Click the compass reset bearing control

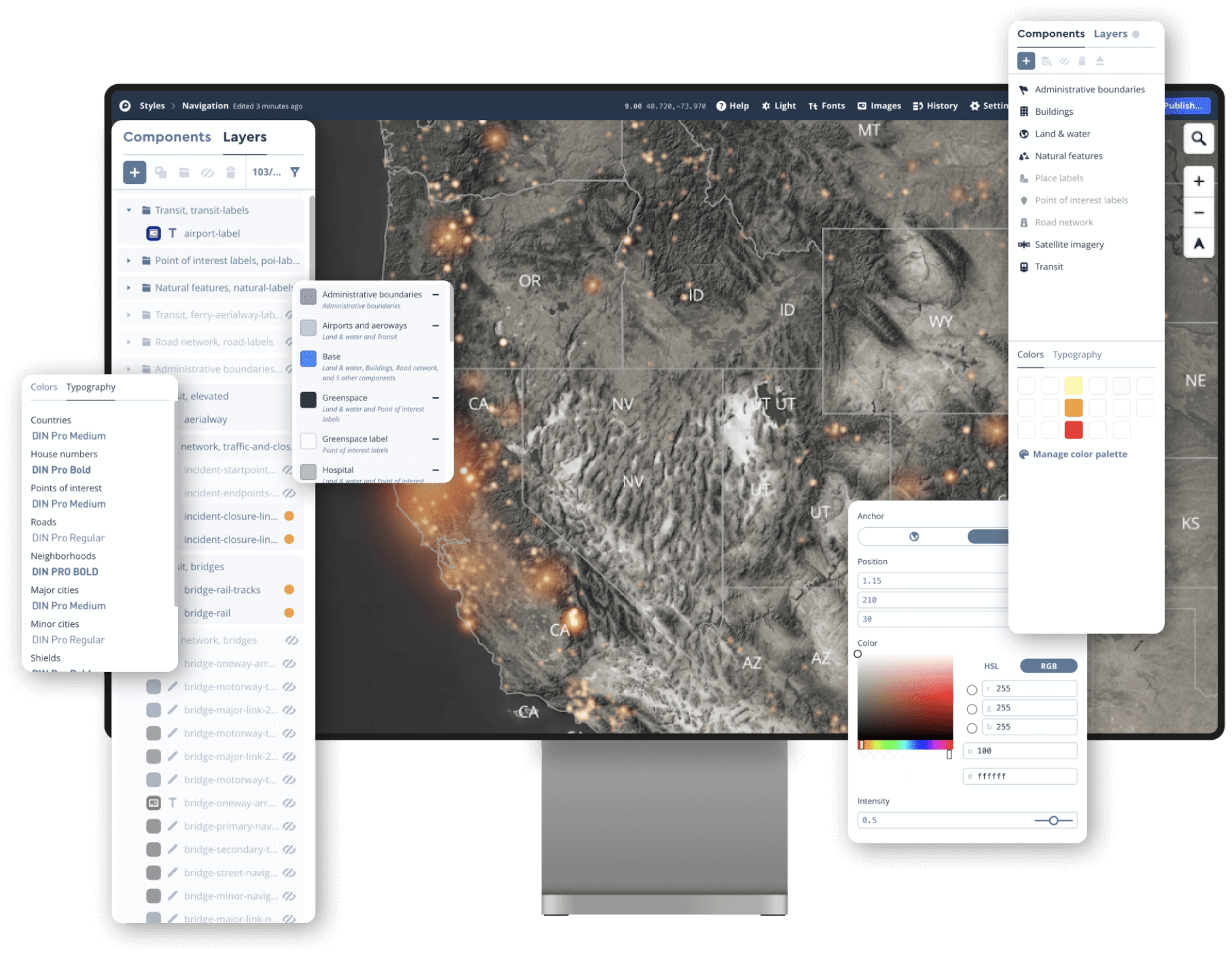tap(1199, 243)
